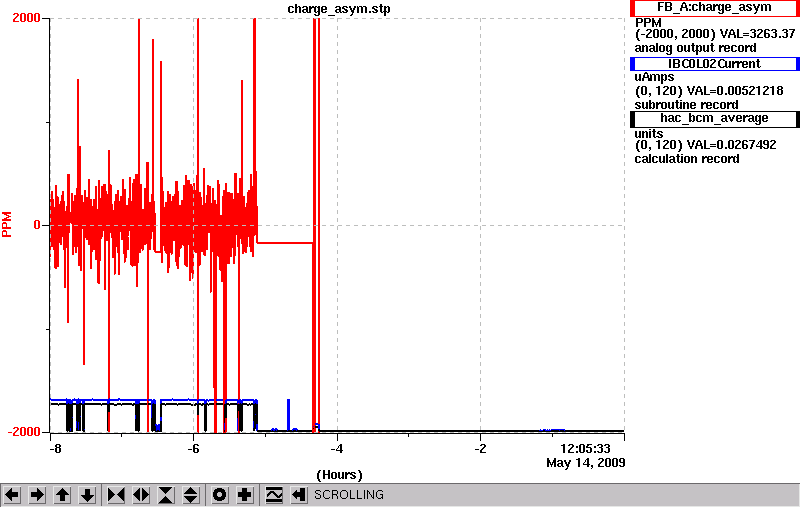Click the -2000 y-axis bottom tick label
The width and height of the screenshot is (800, 507).
[x=23, y=432]
